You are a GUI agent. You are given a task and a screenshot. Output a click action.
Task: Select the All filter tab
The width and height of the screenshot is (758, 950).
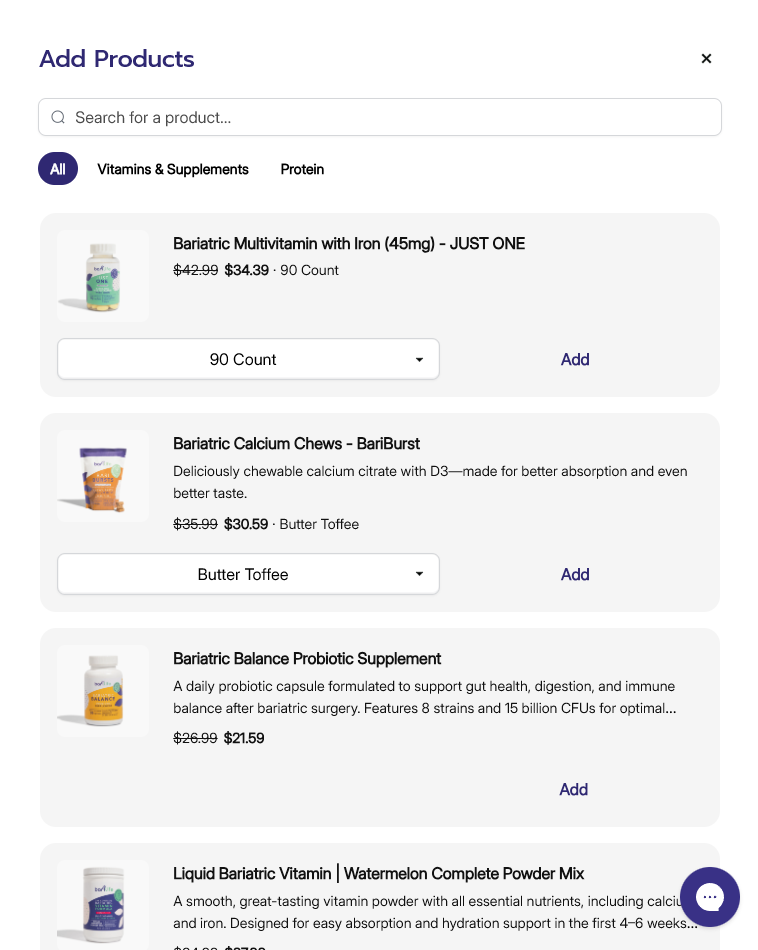click(x=58, y=169)
